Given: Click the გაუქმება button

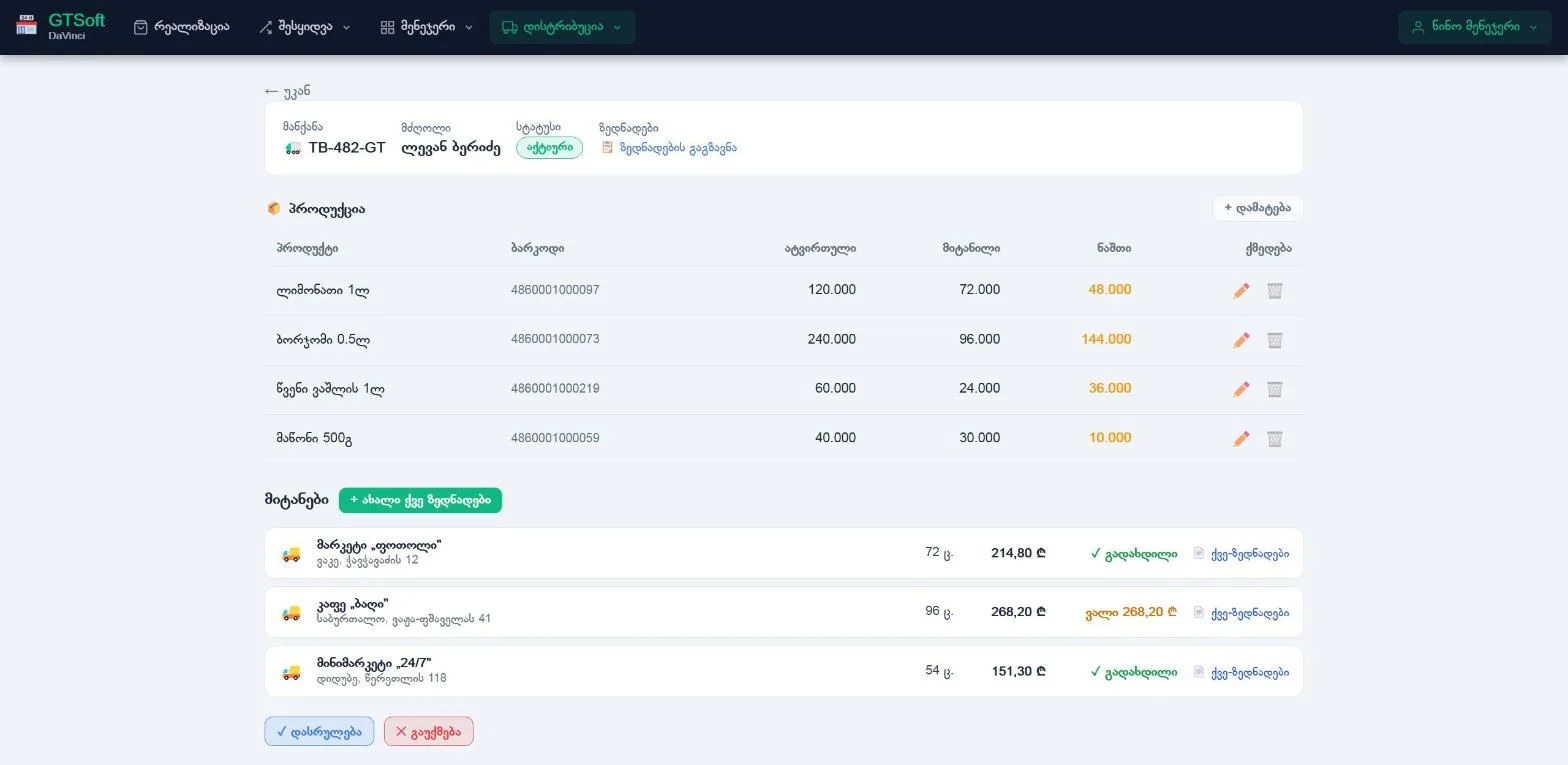Looking at the screenshot, I should click(428, 731).
